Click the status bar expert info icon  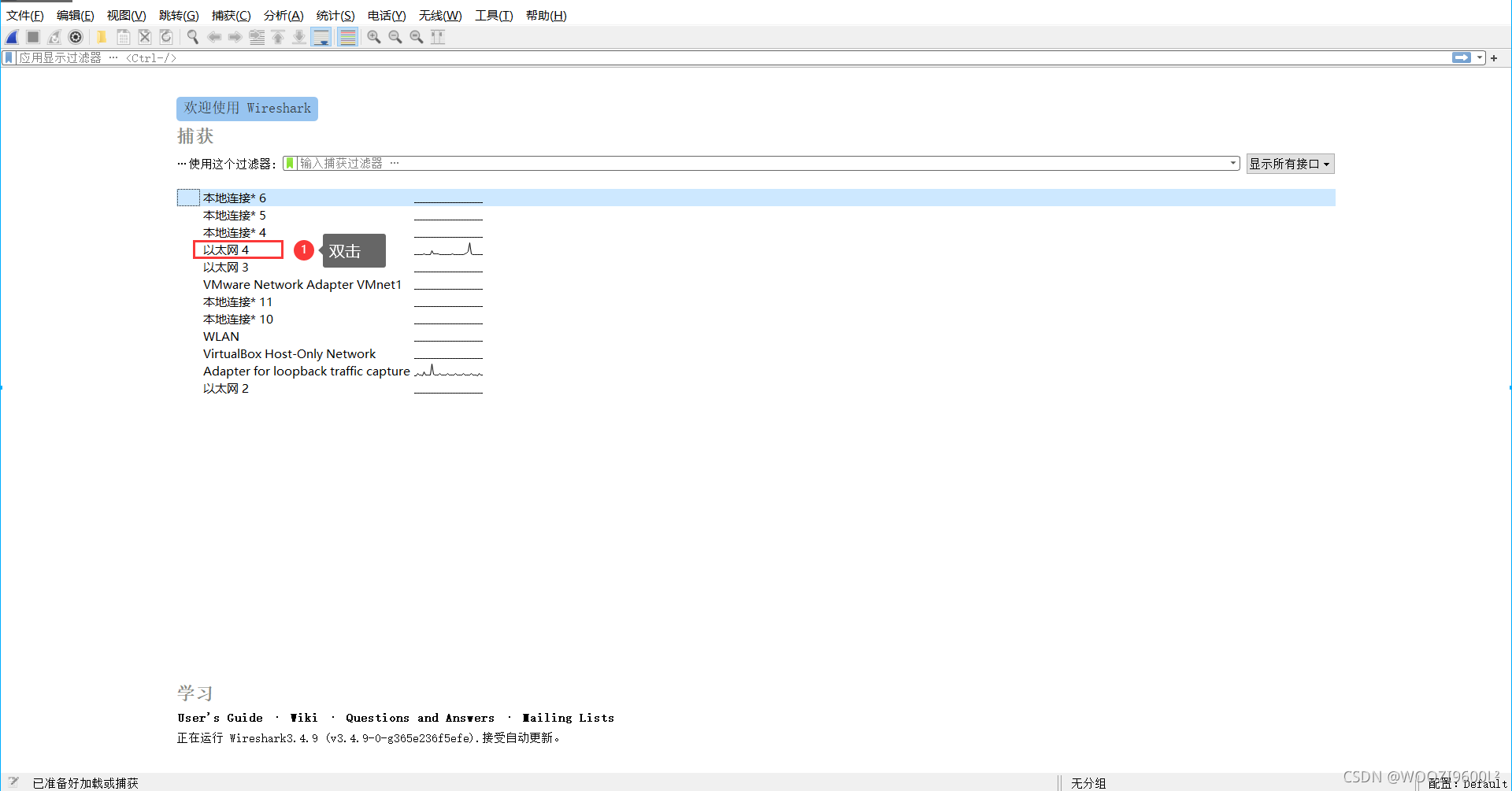[13, 782]
